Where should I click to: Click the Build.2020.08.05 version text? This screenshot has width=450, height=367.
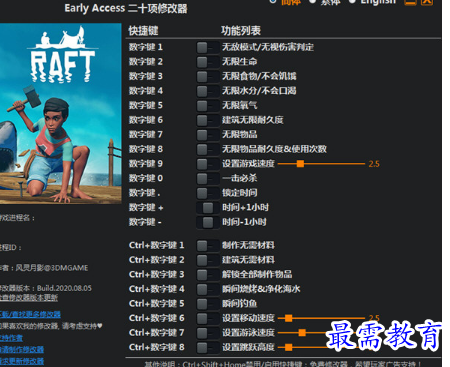click(64, 288)
